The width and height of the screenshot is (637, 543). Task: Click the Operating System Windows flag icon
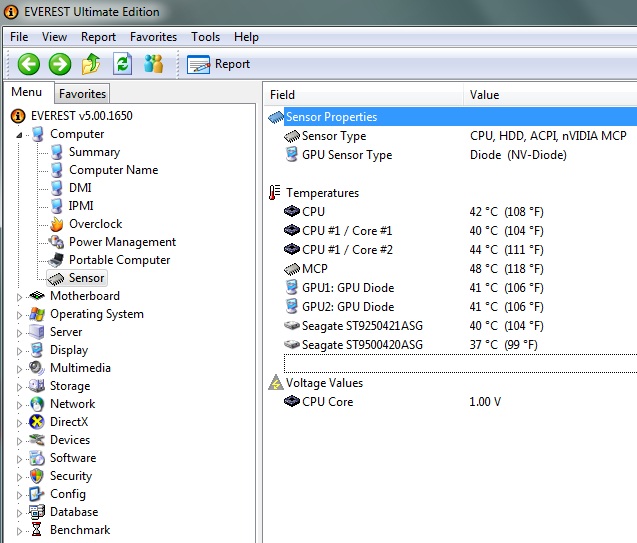37,314
